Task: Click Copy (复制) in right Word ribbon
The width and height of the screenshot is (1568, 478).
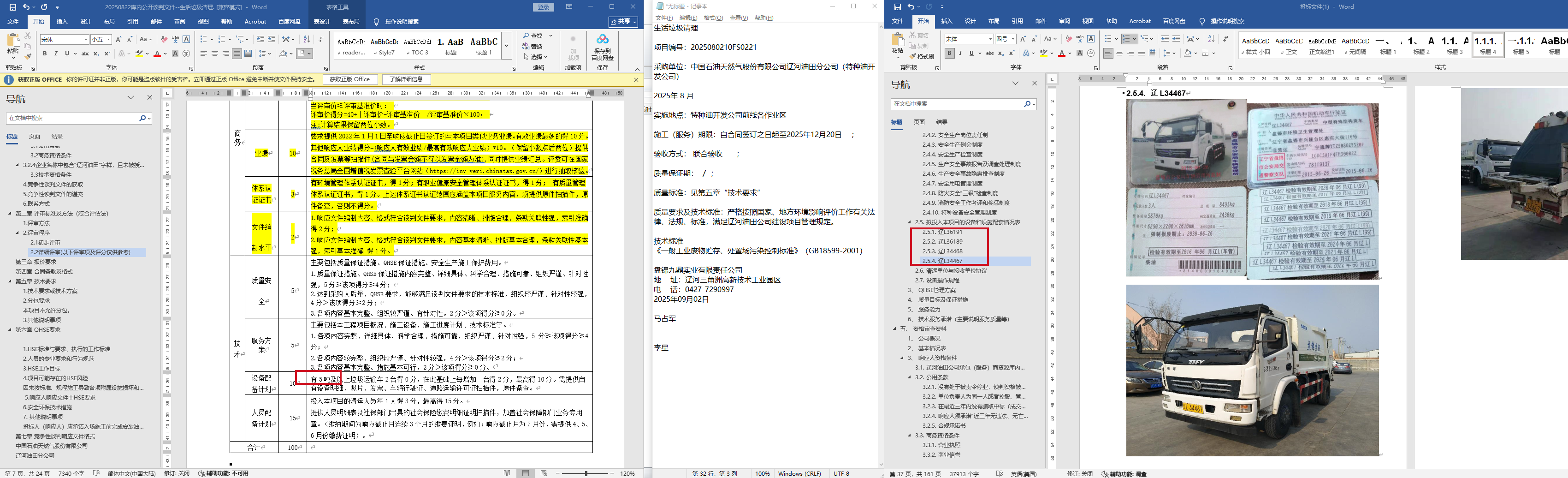Action: 918,46
